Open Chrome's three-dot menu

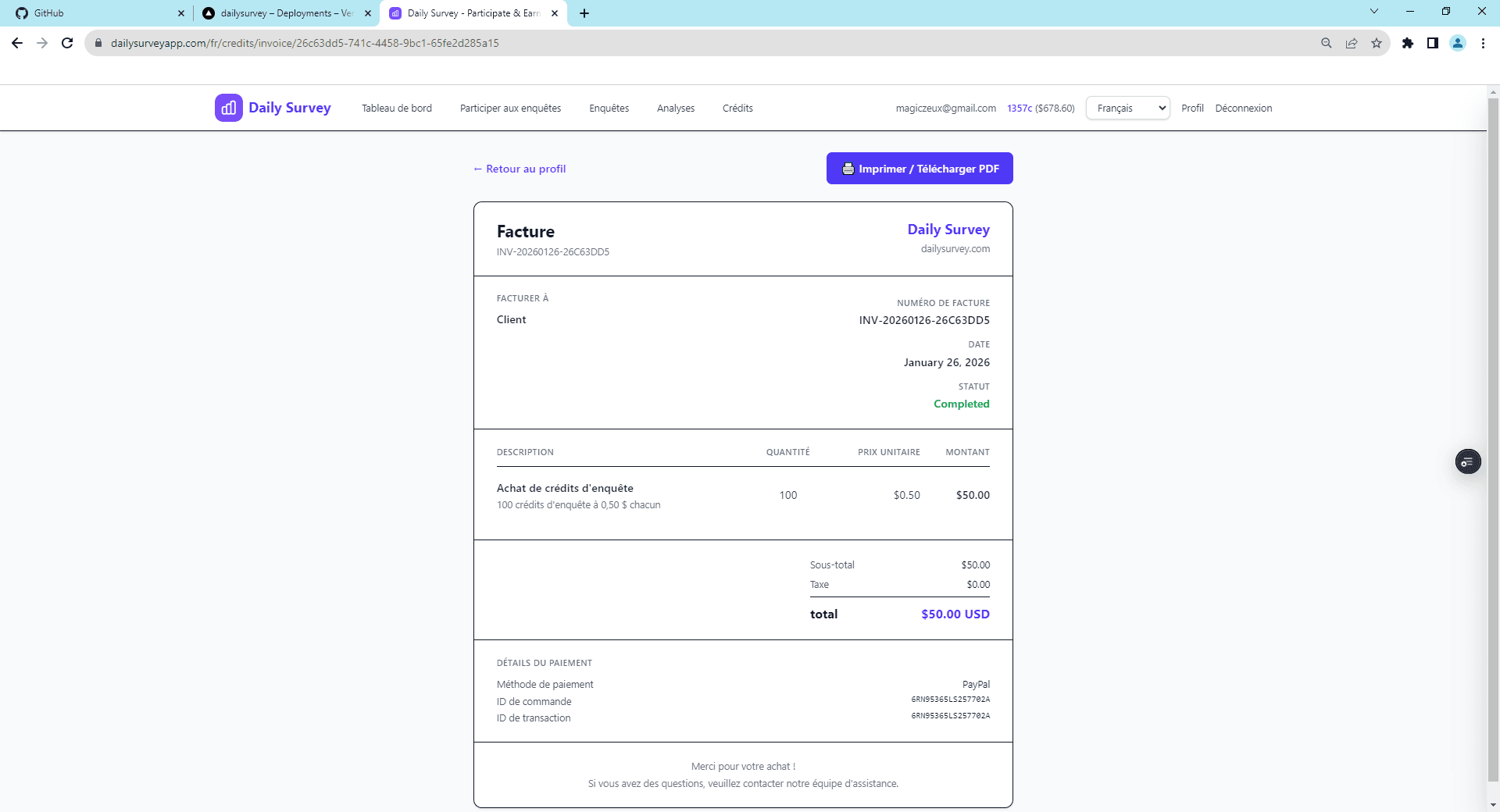(1483, 43)
